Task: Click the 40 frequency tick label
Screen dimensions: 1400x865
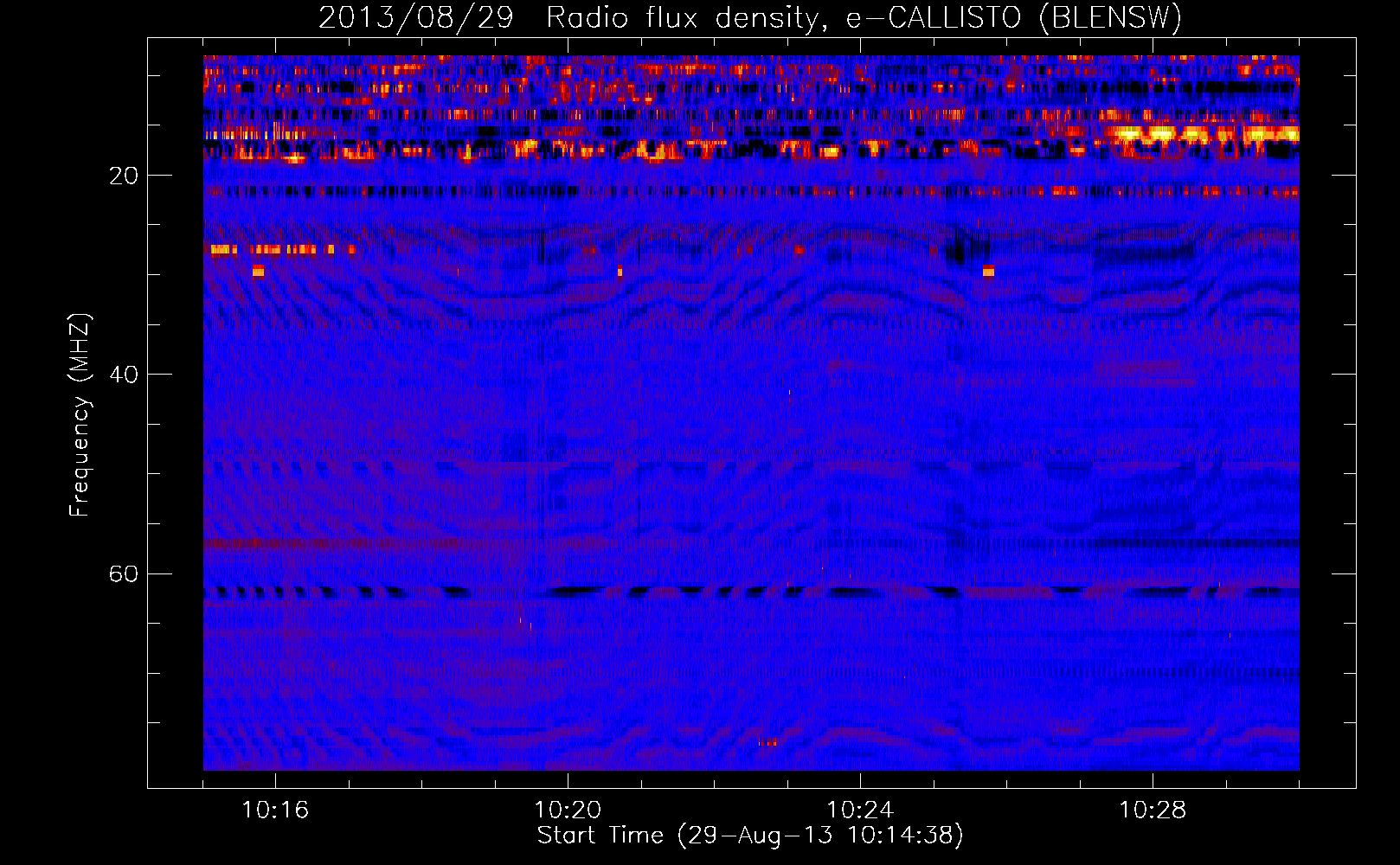Action: click(x=123, y=375)
